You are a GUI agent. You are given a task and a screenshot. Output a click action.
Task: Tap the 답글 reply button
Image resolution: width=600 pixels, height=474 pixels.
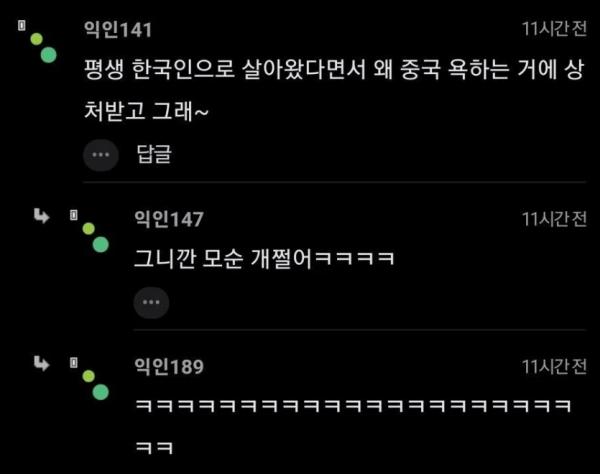coord(154,154)
